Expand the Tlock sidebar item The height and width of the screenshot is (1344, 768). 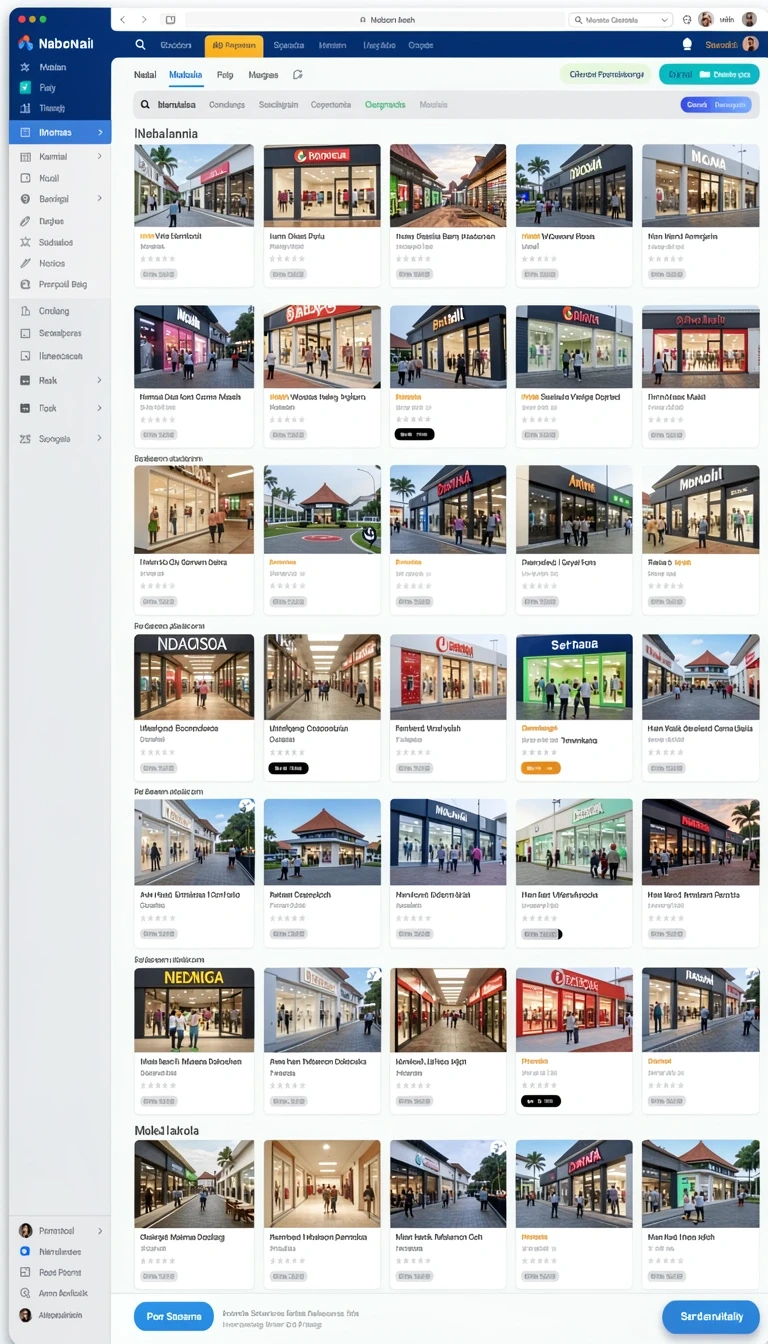point(100,408)
